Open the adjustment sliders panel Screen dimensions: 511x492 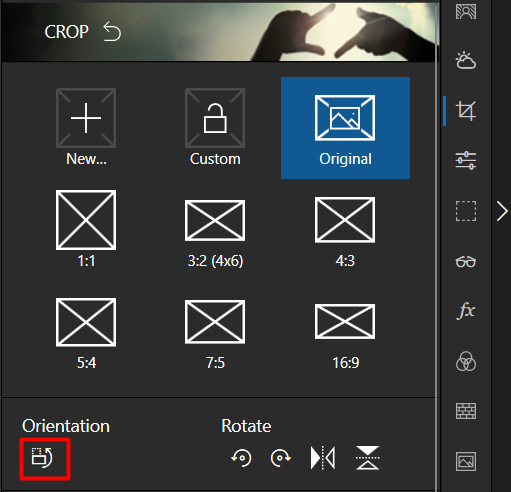[466, 160]
